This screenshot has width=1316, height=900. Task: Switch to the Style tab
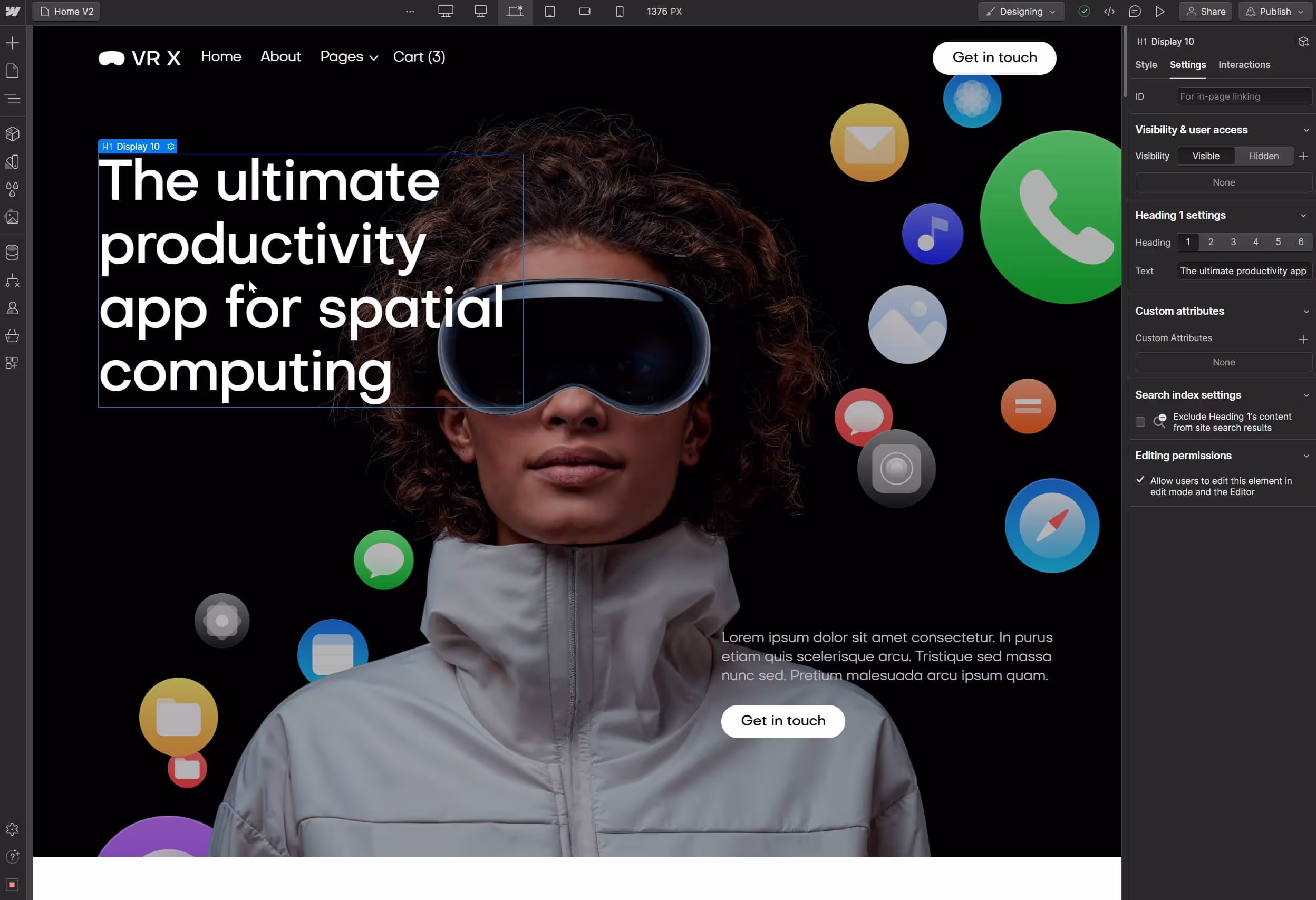tap(1146, 64)
